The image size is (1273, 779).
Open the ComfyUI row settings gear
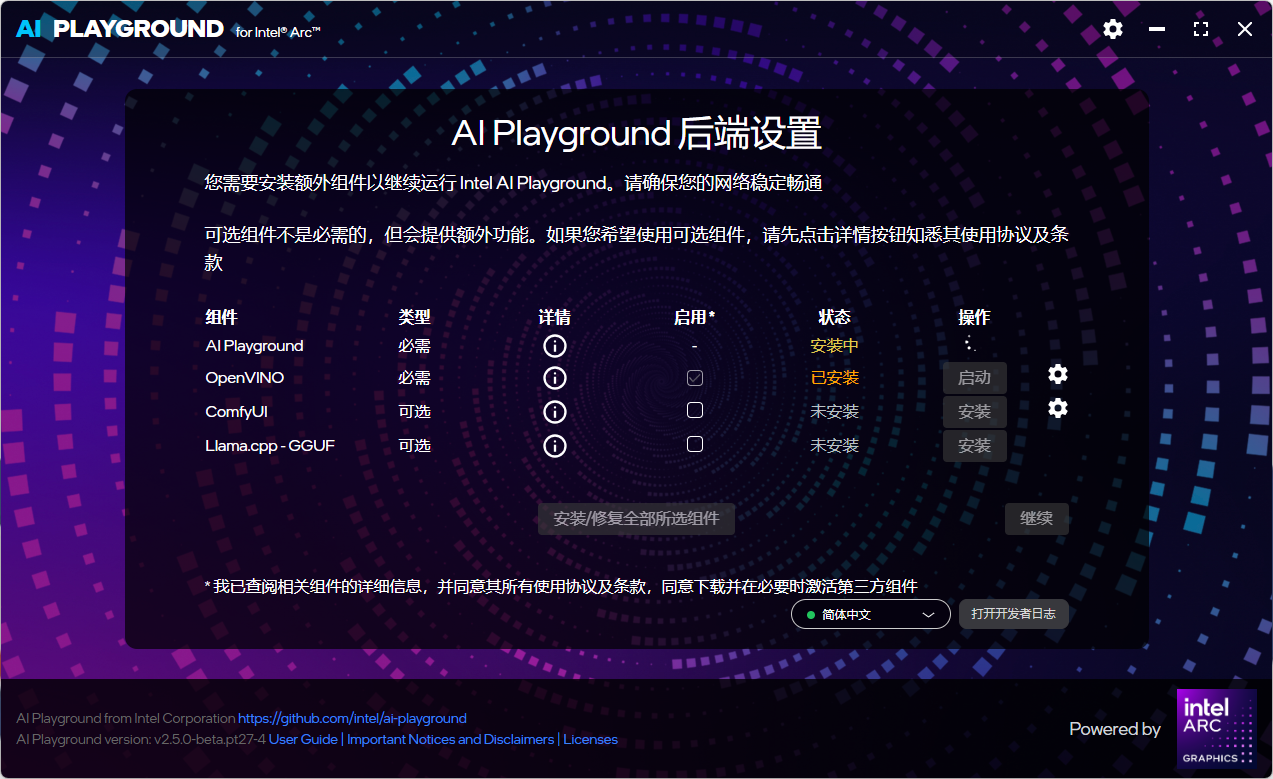click(x=1058, y=408)
